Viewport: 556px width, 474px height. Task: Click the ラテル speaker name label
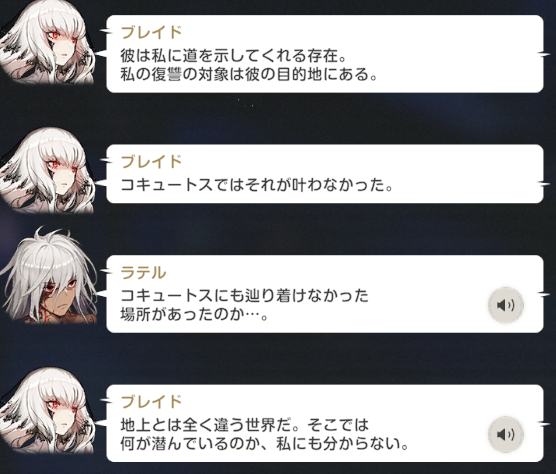point(143,273)
